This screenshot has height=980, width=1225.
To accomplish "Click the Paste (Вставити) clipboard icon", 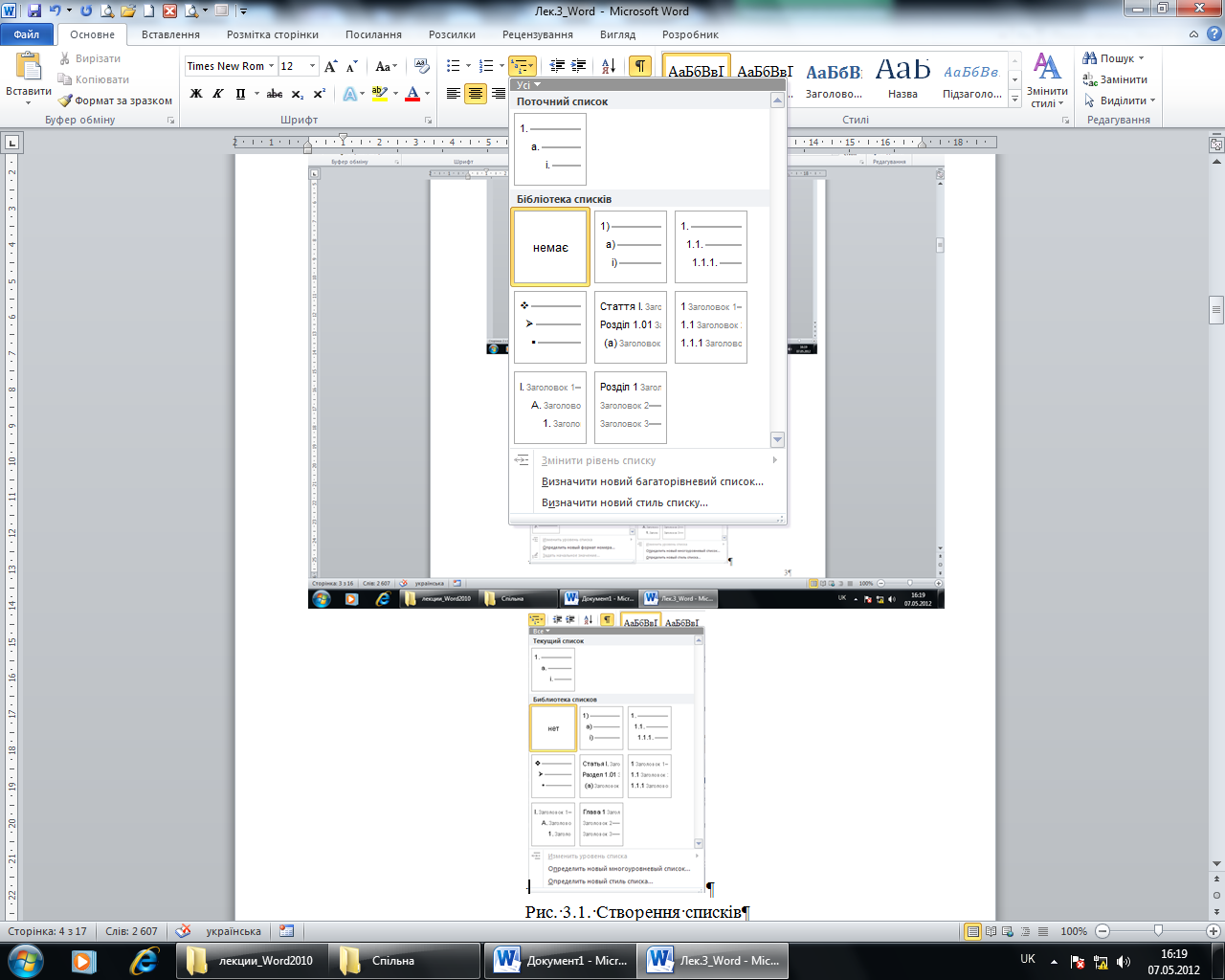I will [x=29, y=66].
